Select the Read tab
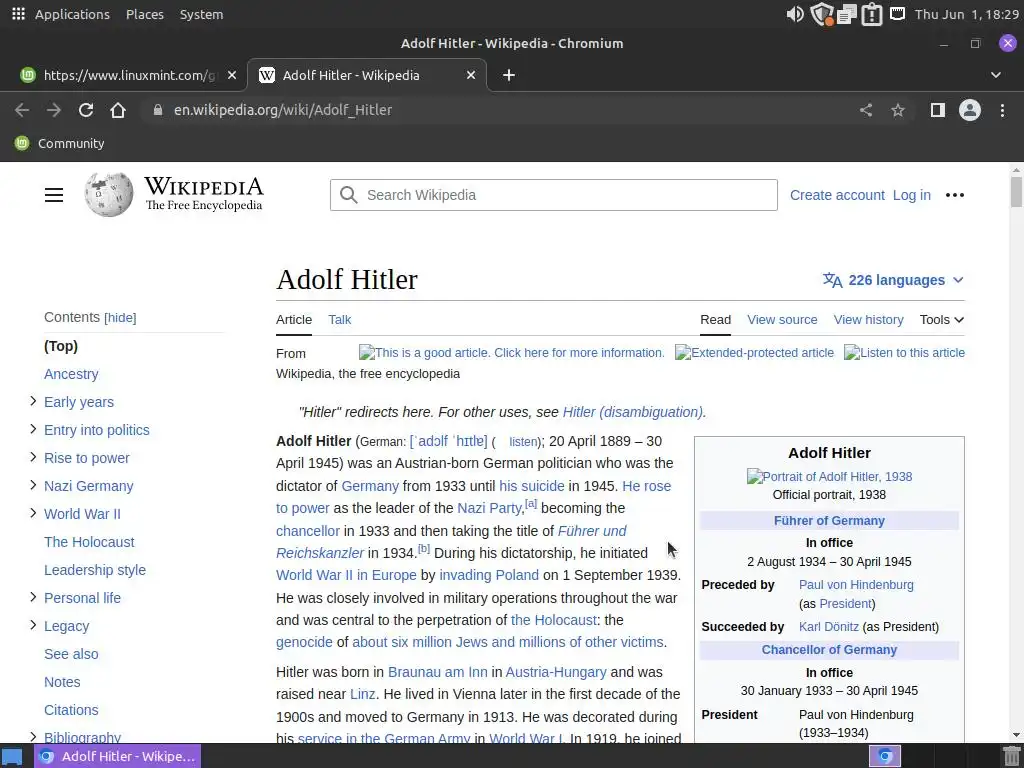Screen dimensions: 1024x768 click(716, 319)
